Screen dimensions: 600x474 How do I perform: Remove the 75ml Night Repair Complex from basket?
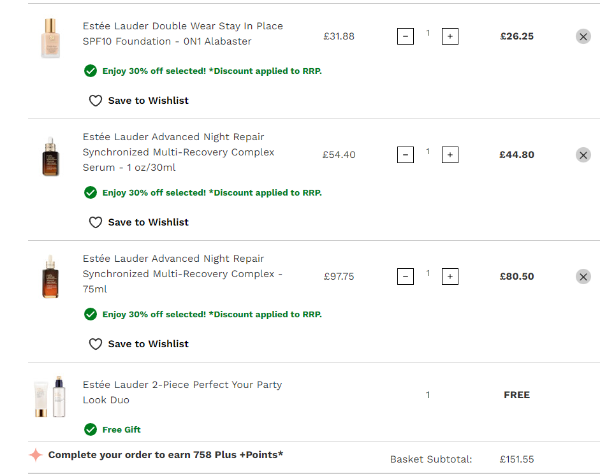[583, 276]
